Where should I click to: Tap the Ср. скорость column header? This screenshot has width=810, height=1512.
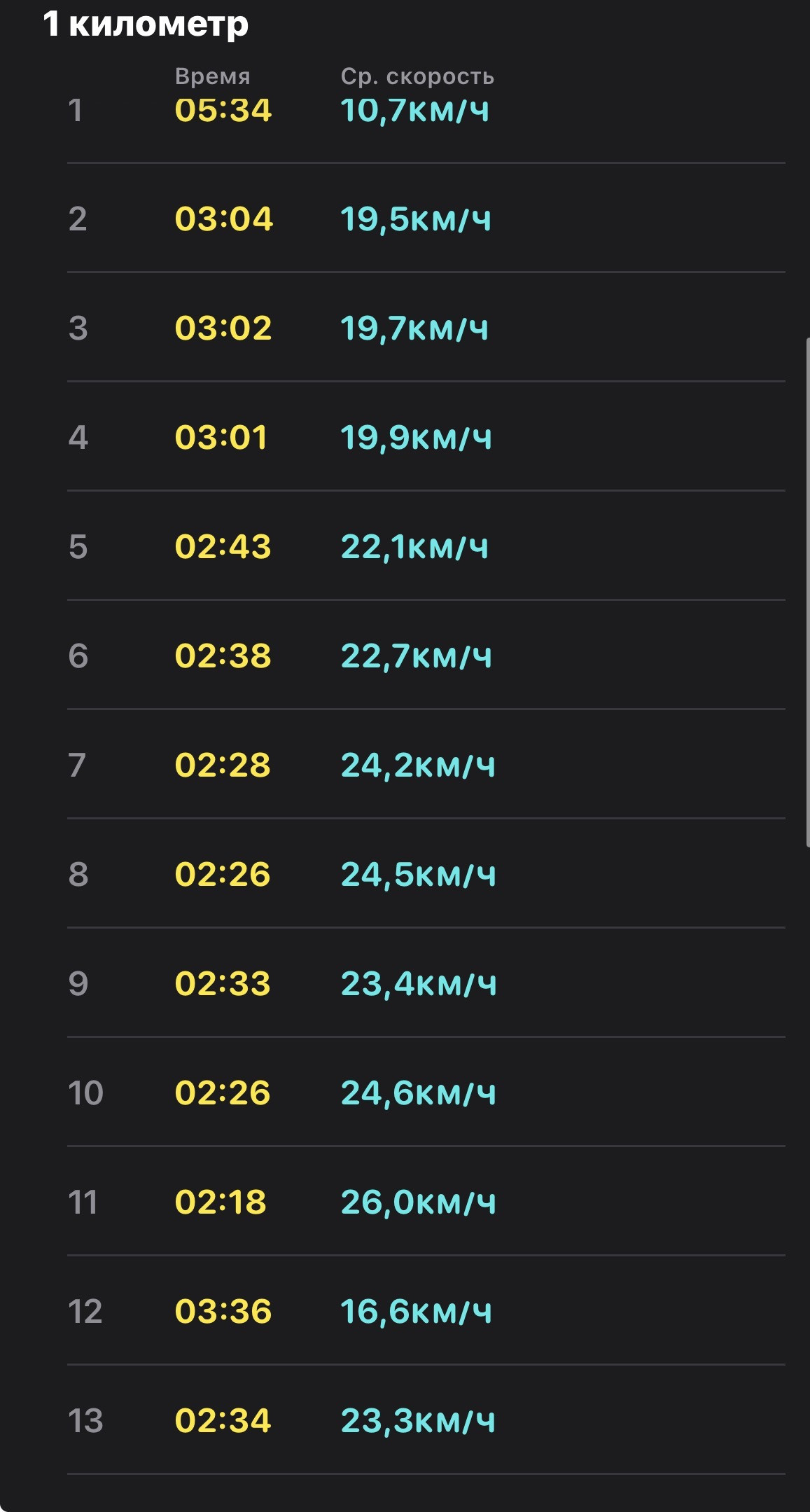(x=418, y=76)
